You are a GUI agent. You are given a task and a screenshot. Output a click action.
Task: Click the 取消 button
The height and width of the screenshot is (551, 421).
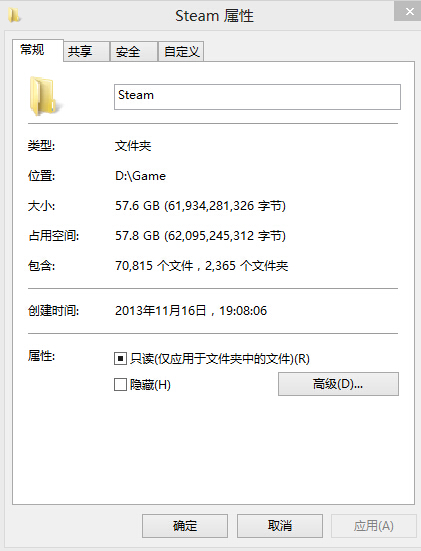(280, 526)
